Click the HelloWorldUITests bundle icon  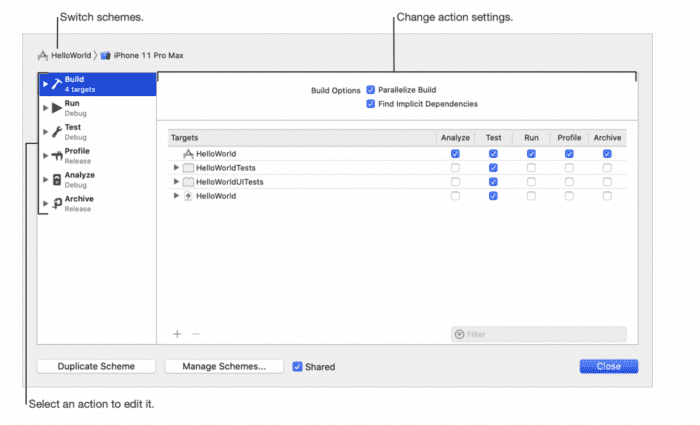(x=188, y=182)
